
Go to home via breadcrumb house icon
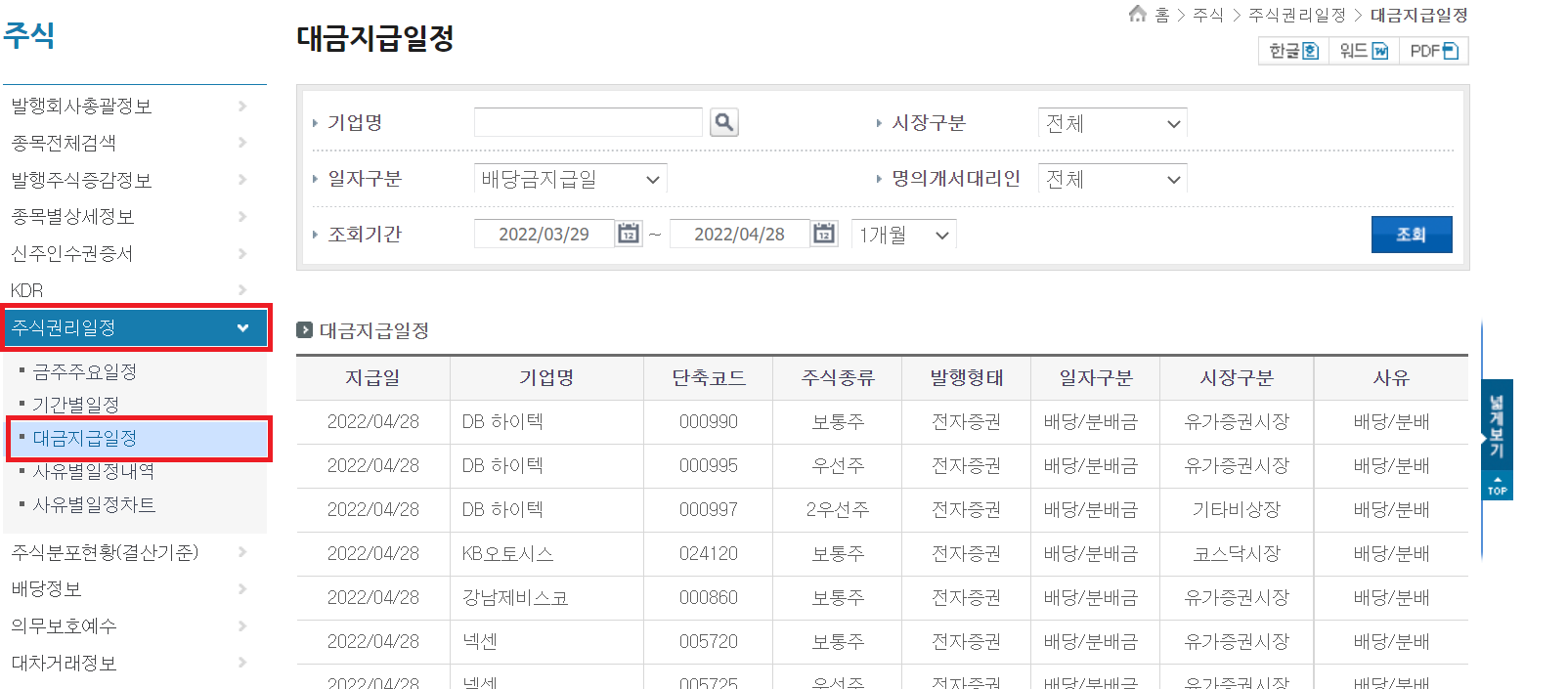1137,14
